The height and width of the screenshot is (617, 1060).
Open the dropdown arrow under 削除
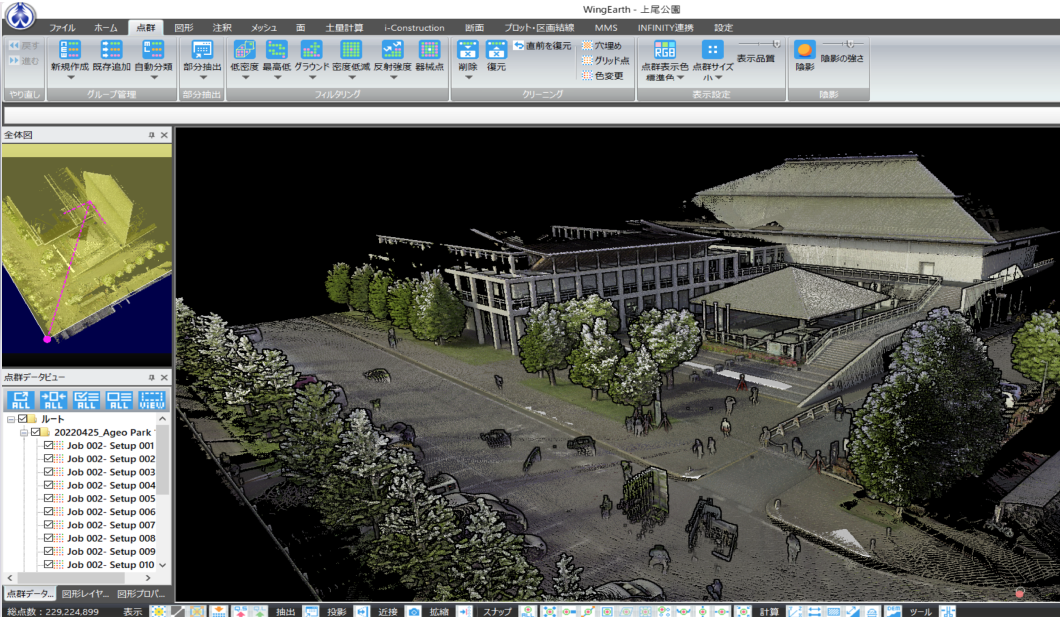pyautogui.click(x=467, y=77)
